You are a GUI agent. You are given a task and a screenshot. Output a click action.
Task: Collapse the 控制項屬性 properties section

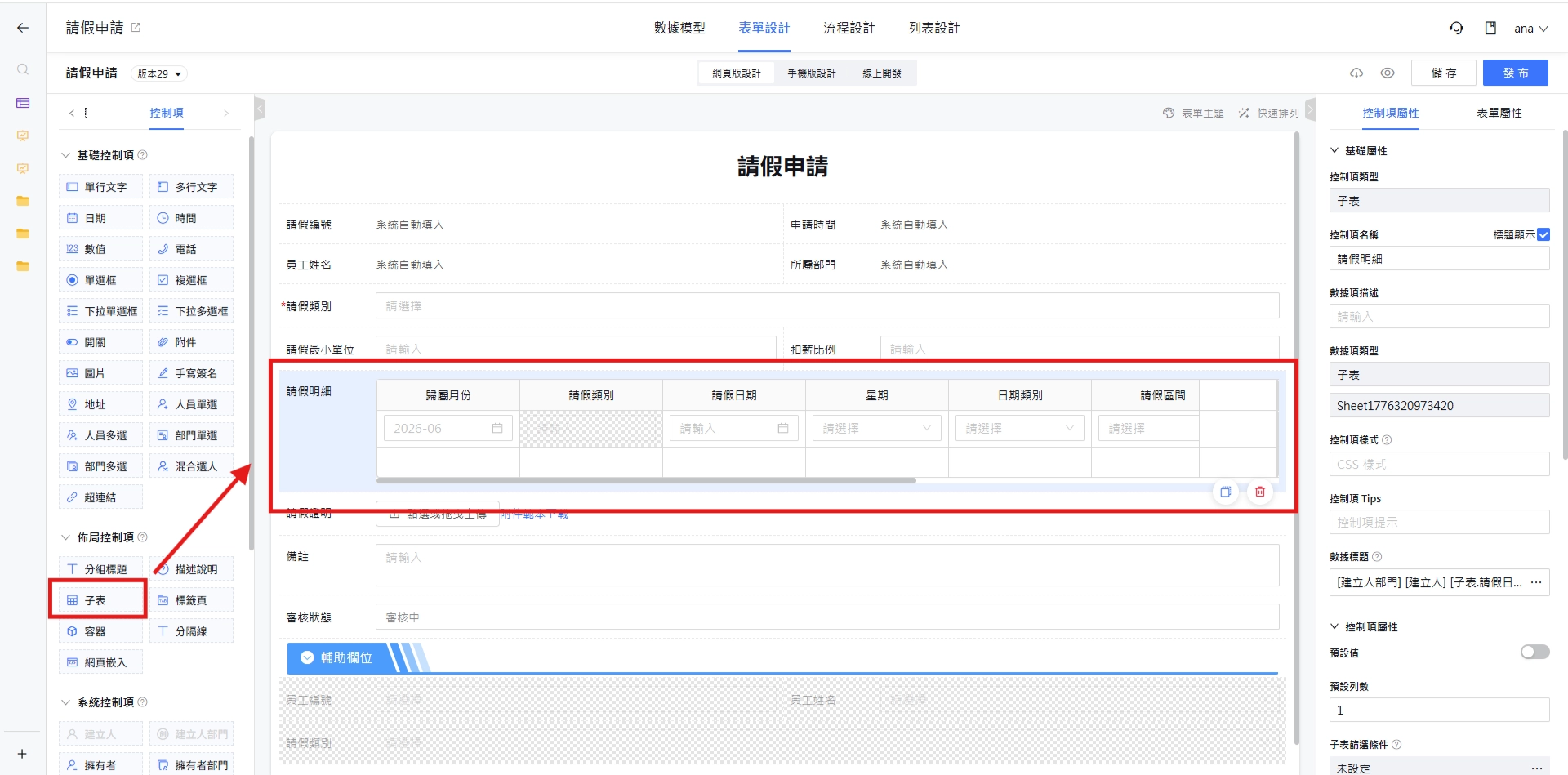[1334, 626]
